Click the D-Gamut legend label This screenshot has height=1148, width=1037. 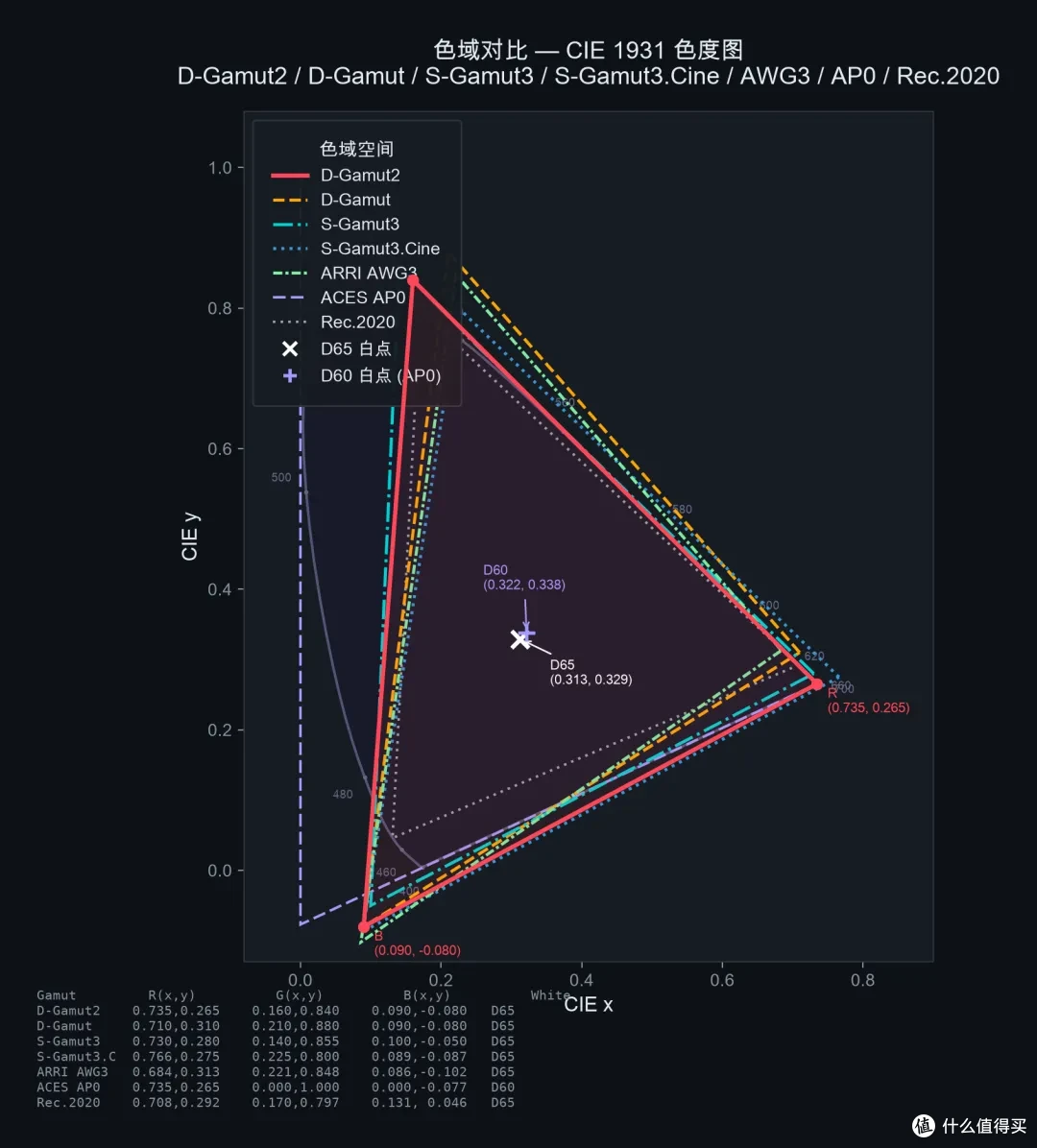click(355, 199)
